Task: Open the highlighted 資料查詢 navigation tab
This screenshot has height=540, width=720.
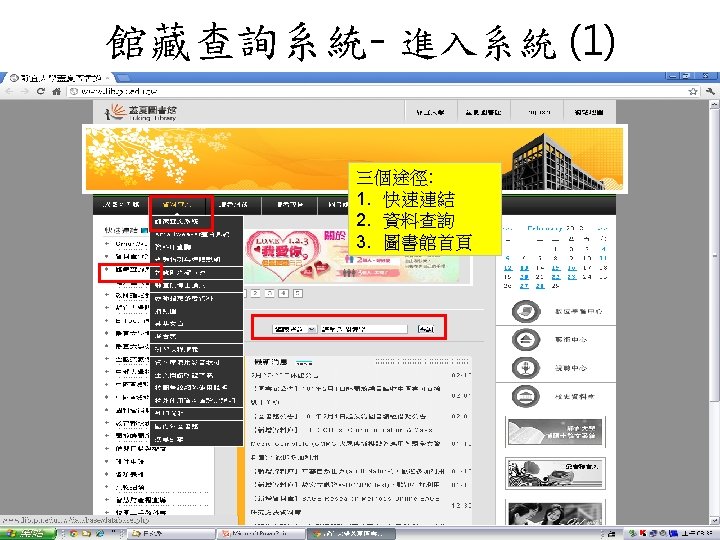Action: (177, 204)
